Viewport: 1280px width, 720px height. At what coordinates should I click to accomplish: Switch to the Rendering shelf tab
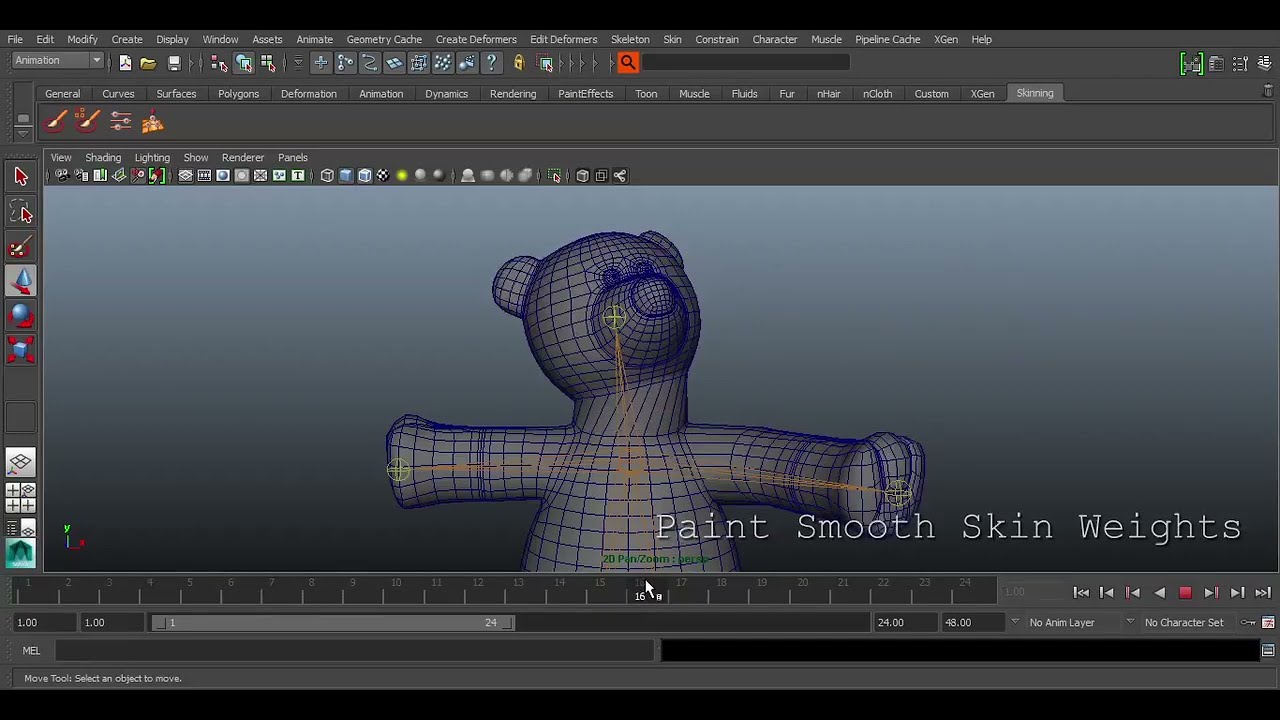click(x=513, y=93)
